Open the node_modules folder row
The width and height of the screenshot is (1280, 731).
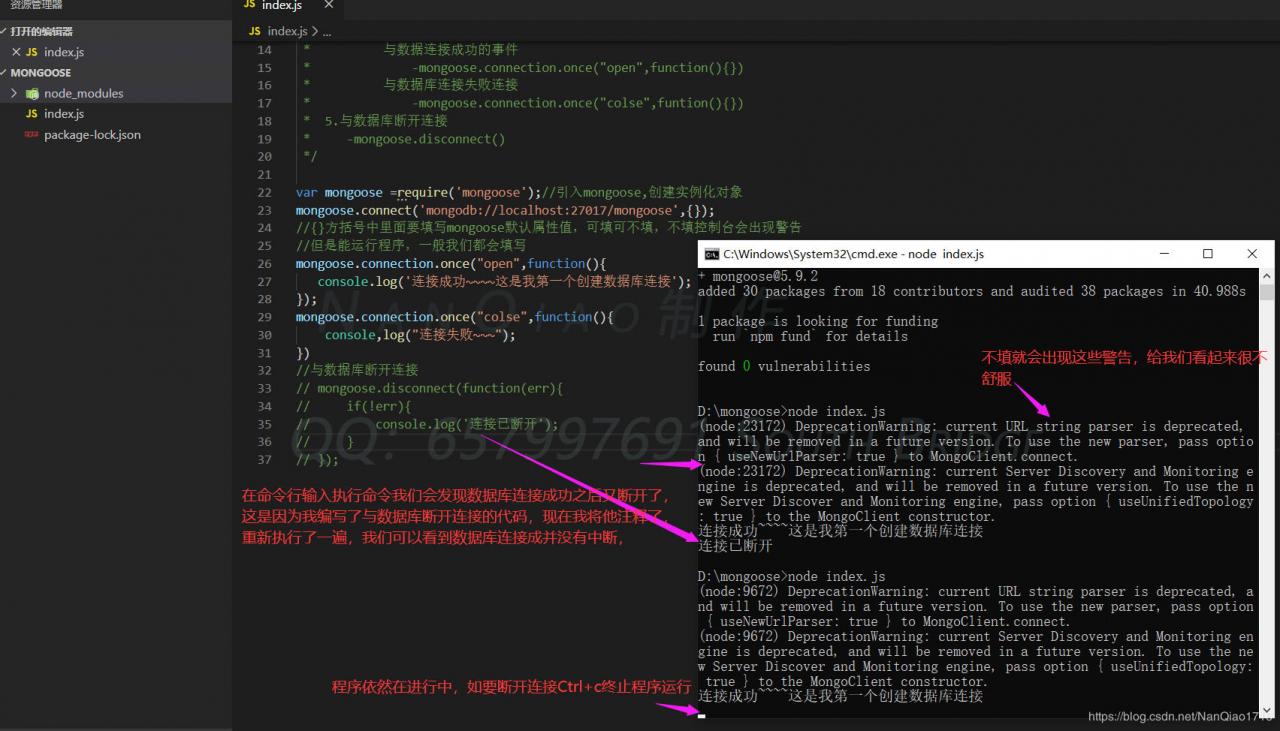tap(116, 93)
